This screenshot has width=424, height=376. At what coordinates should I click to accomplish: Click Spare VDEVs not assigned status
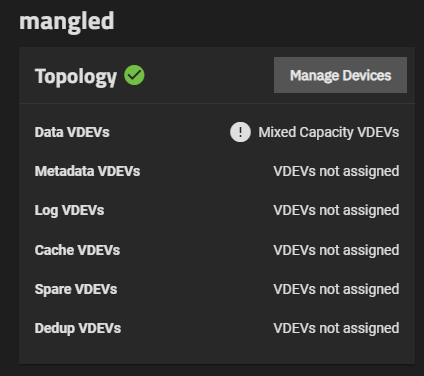point(336,289)
